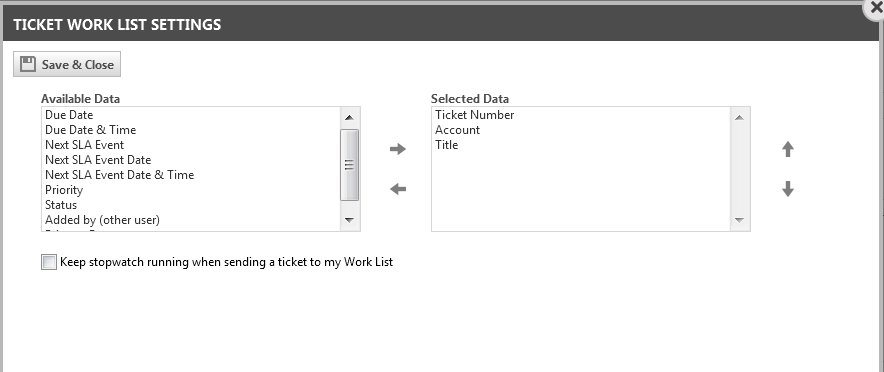The image size is (884, 372).
Task: Move selected item down with down arrow
Action: (x=788, y=189)
